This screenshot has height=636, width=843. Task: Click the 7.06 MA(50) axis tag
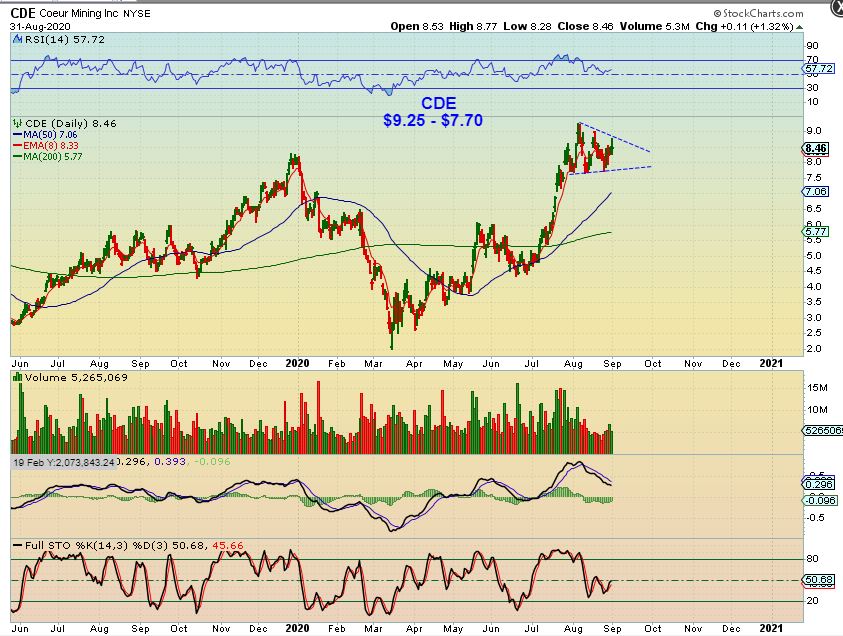816,191
